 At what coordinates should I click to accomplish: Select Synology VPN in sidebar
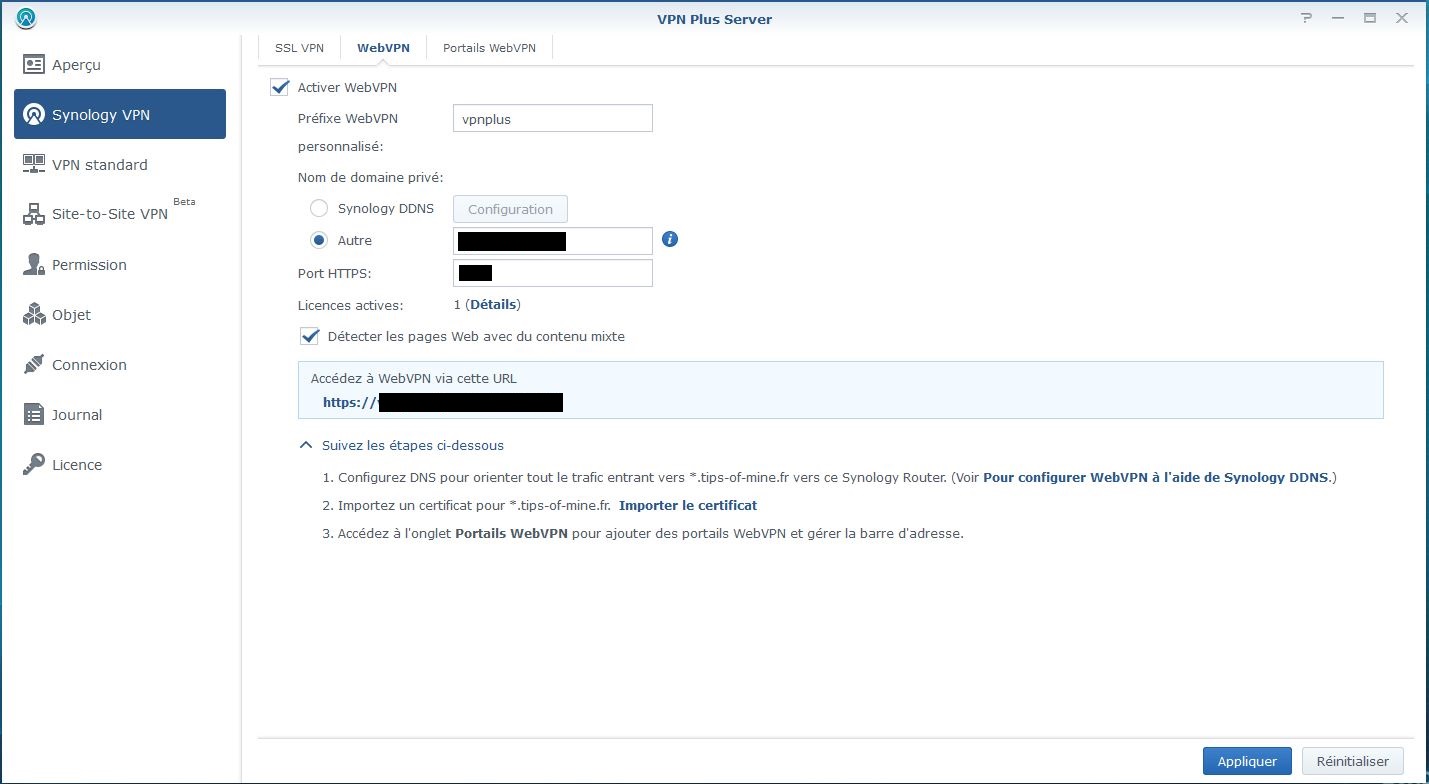[120, 115]
